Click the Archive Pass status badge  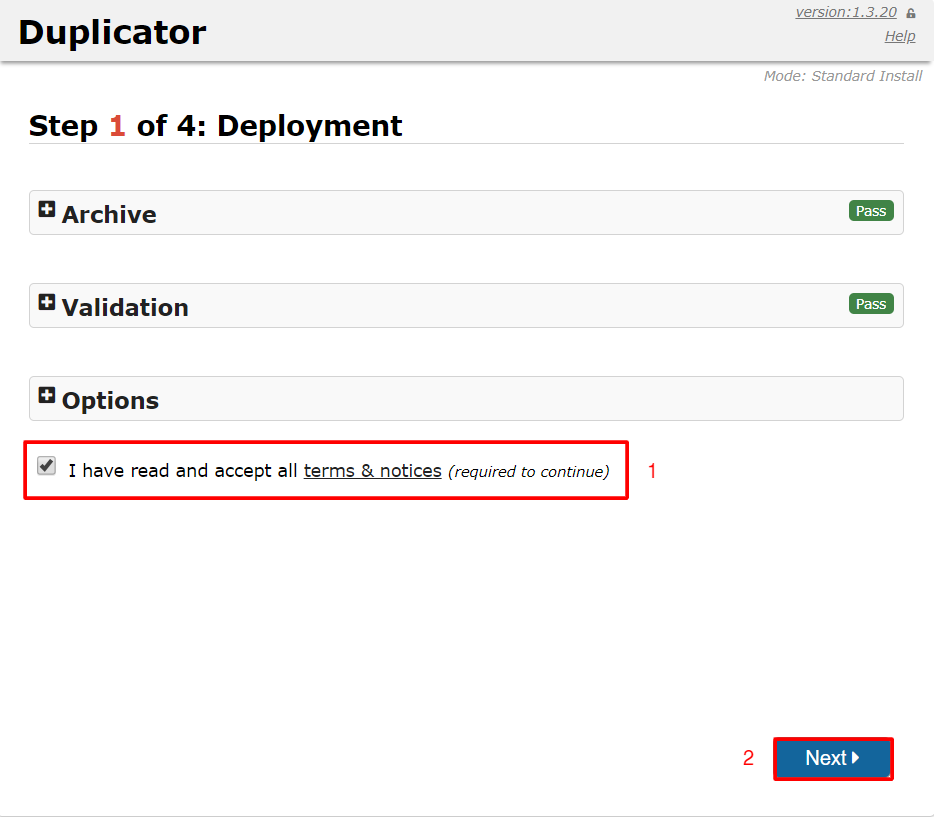point(871,211)
